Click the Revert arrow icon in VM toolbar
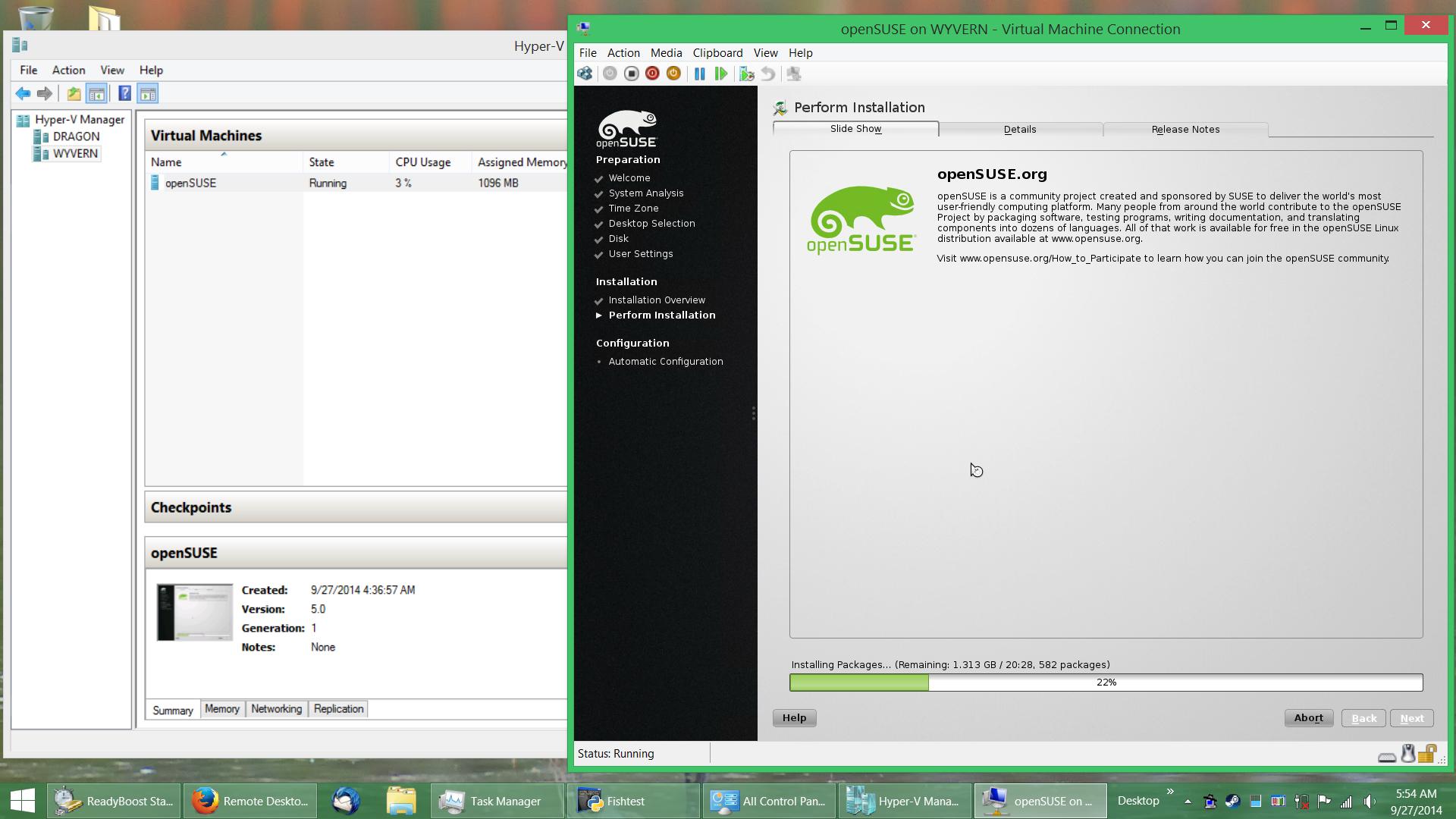 (x=768, y=74)
